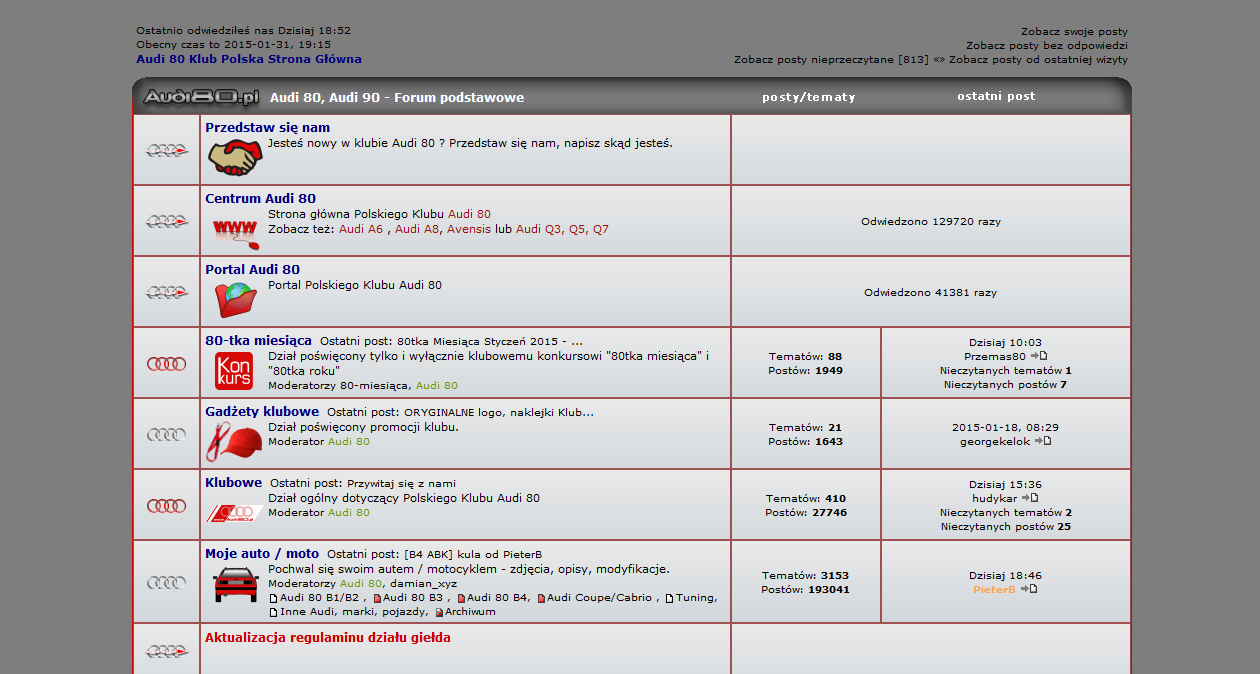Image resolution: width=1260 pixels, height=674 pixels.
Task: Open last post [B4 ABK] kula od PieterB
Action: (473, 554)
